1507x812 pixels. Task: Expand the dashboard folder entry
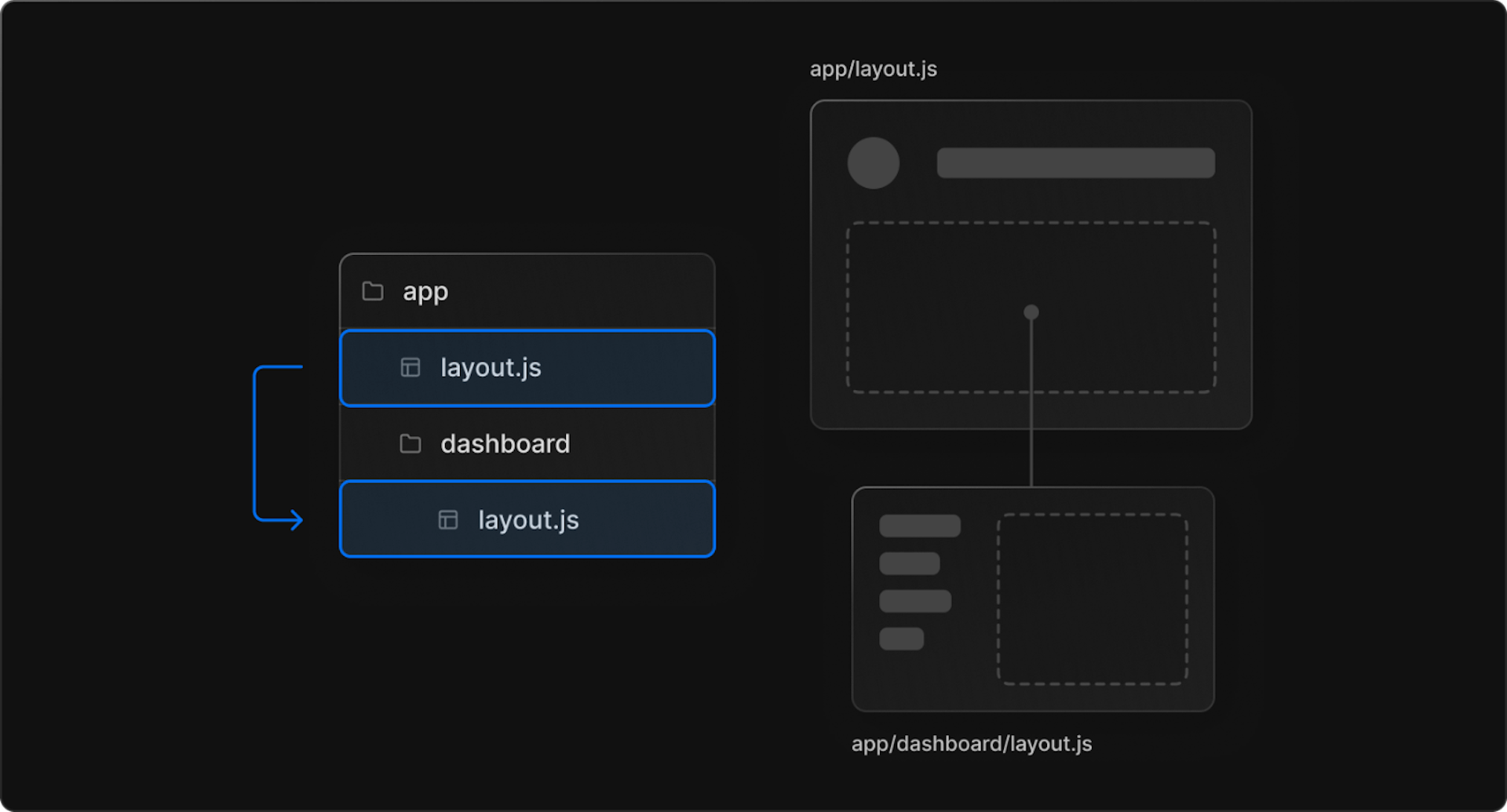click(x=505, y=443)
